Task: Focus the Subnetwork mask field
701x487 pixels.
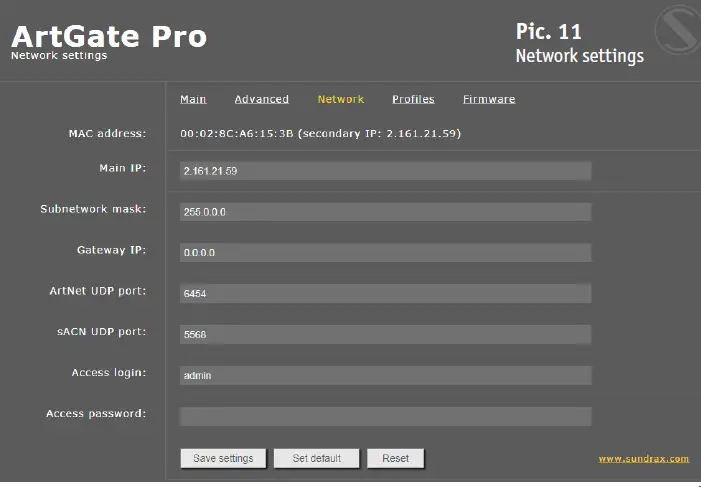Action: pyautogui.click(x=385, y=212)
